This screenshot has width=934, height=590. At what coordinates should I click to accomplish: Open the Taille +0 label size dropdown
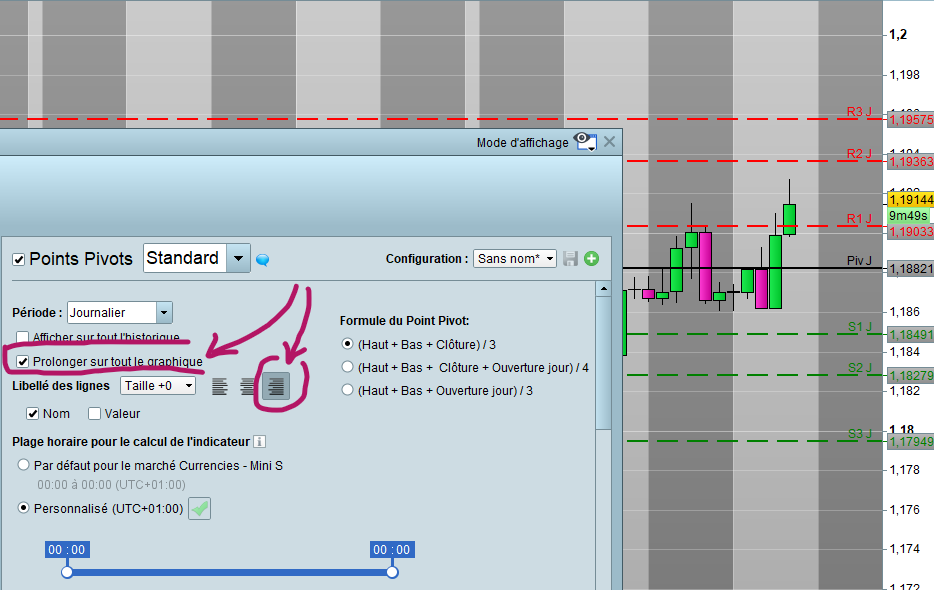point(158,386)
